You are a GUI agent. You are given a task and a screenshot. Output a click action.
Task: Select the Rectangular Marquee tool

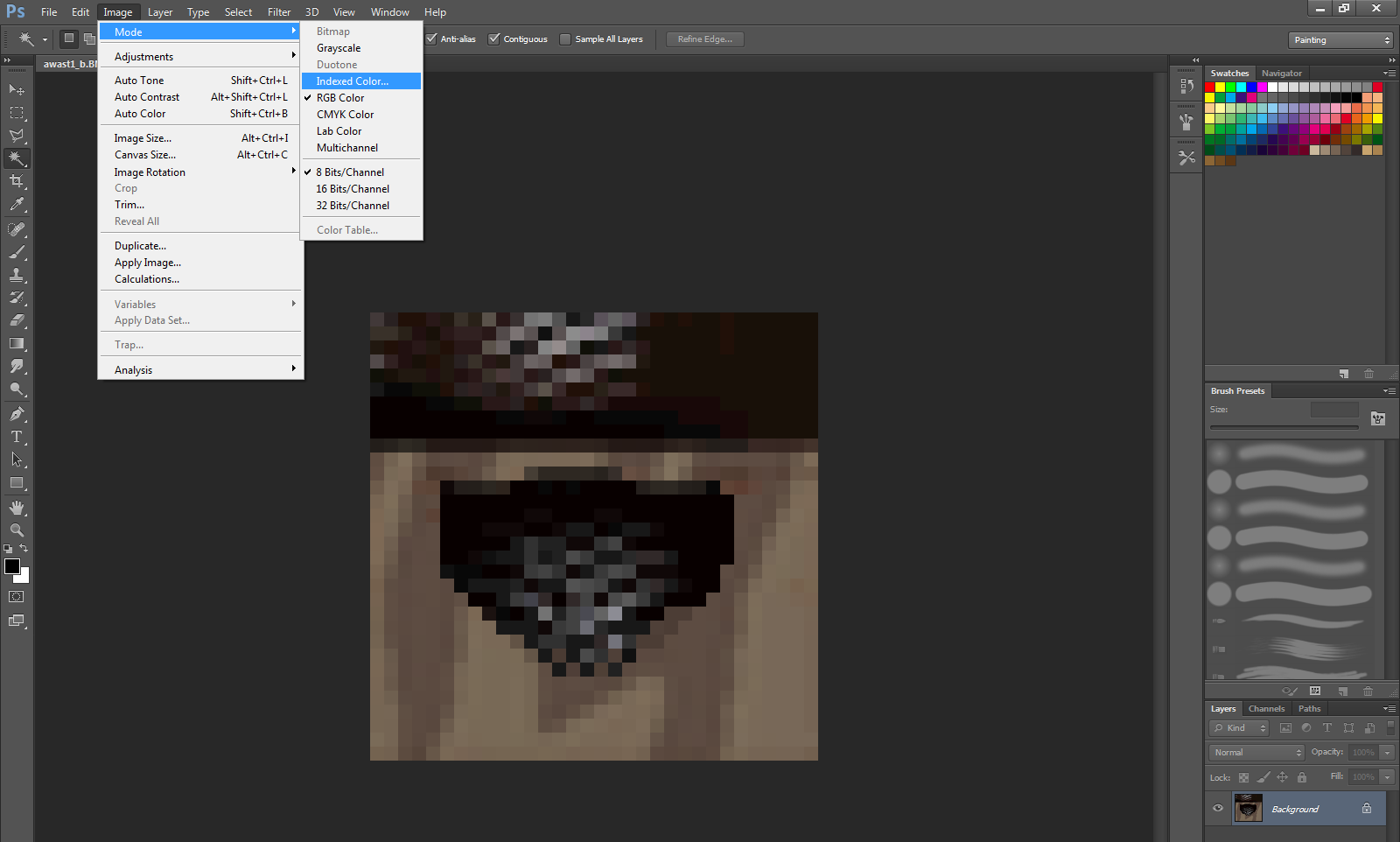tap(17, 112)
